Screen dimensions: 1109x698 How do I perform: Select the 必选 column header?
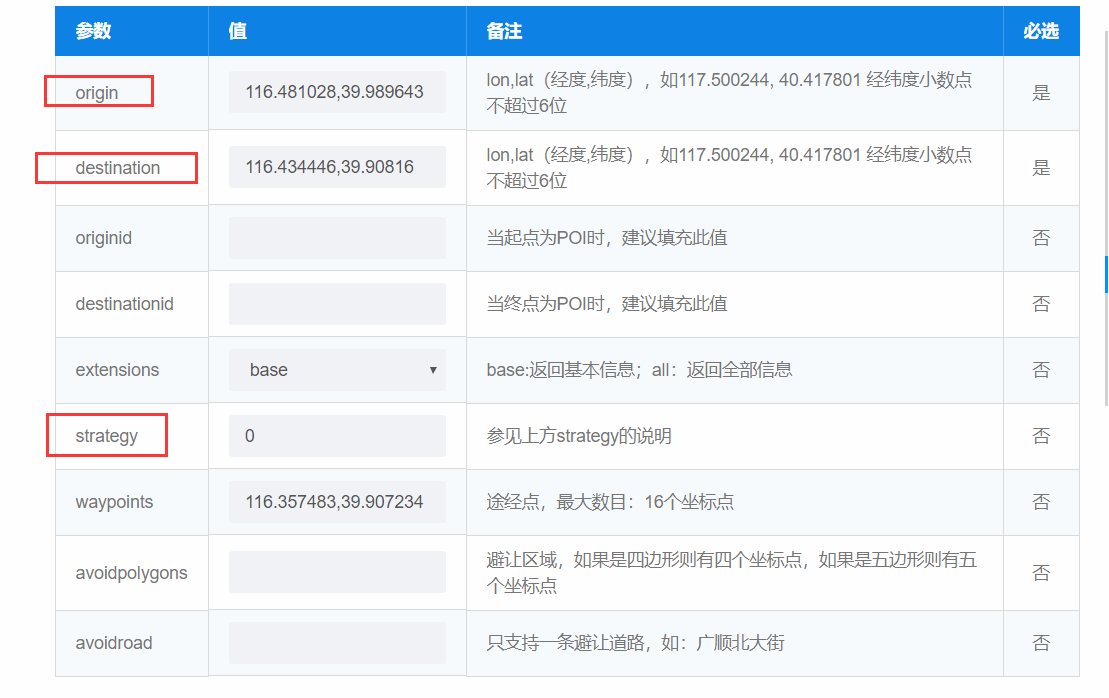tap(1041, 31)
